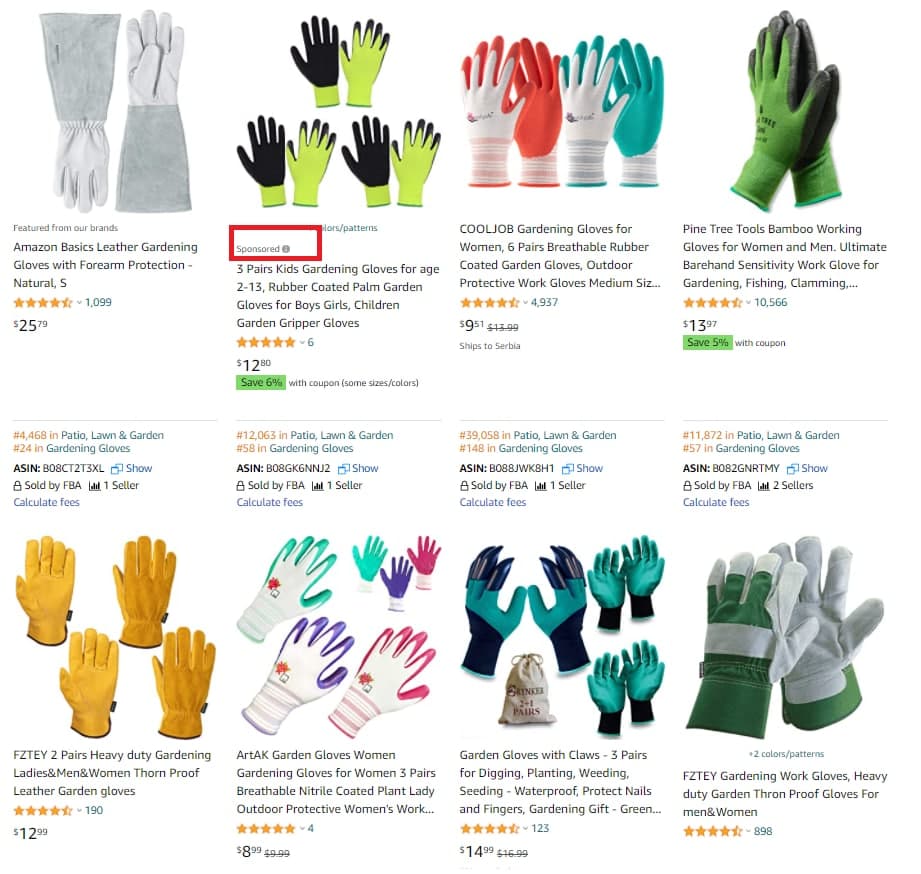Open the Pine Tree Tools Bamboo Working Gloves title
The image size is (921, 874).
point(785,256)
